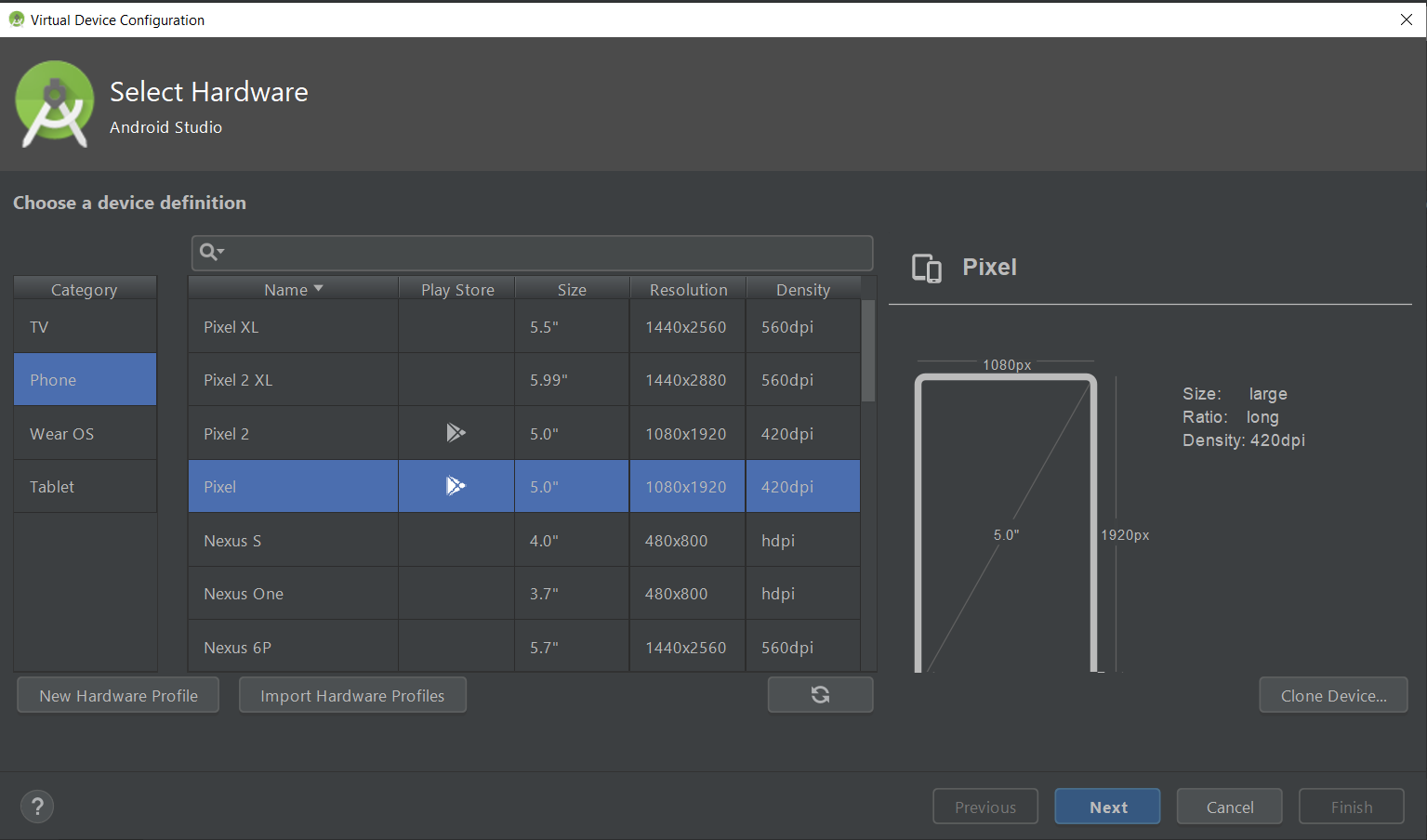The image size is (1427, 840).
Task: Select the Nexus One device row
Action: pos(524,594)
